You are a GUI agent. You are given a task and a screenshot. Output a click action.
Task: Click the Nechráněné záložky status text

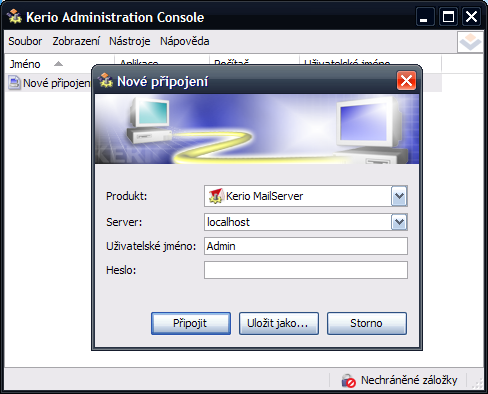click(409, 380)
